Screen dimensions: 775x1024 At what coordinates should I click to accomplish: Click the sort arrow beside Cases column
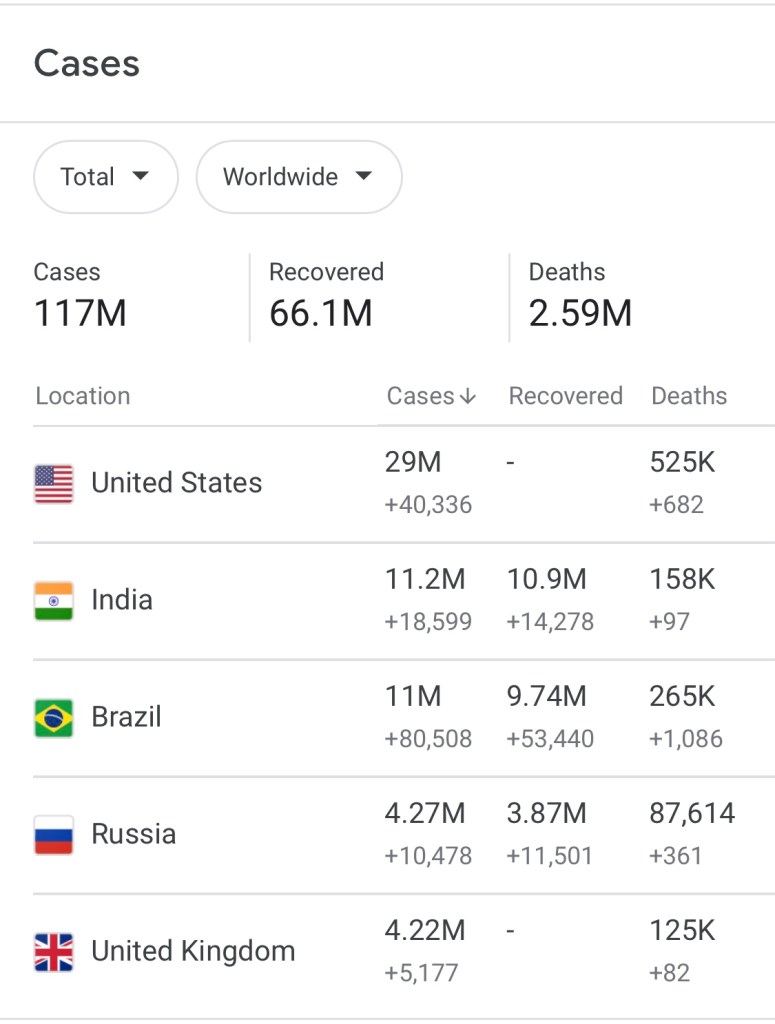[x=467, y=397]
